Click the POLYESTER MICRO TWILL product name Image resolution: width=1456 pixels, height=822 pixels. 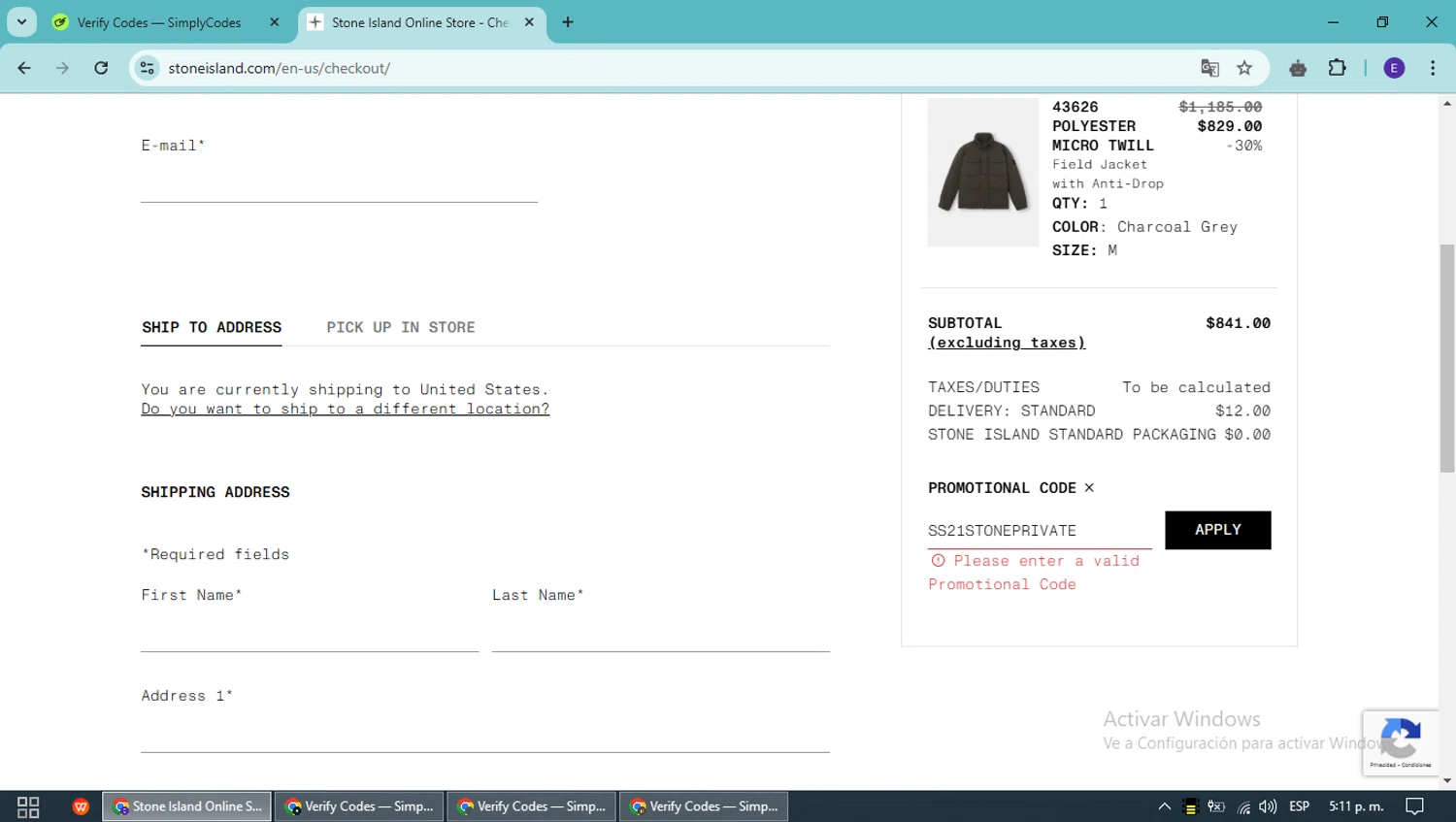tap(1103, 136)
